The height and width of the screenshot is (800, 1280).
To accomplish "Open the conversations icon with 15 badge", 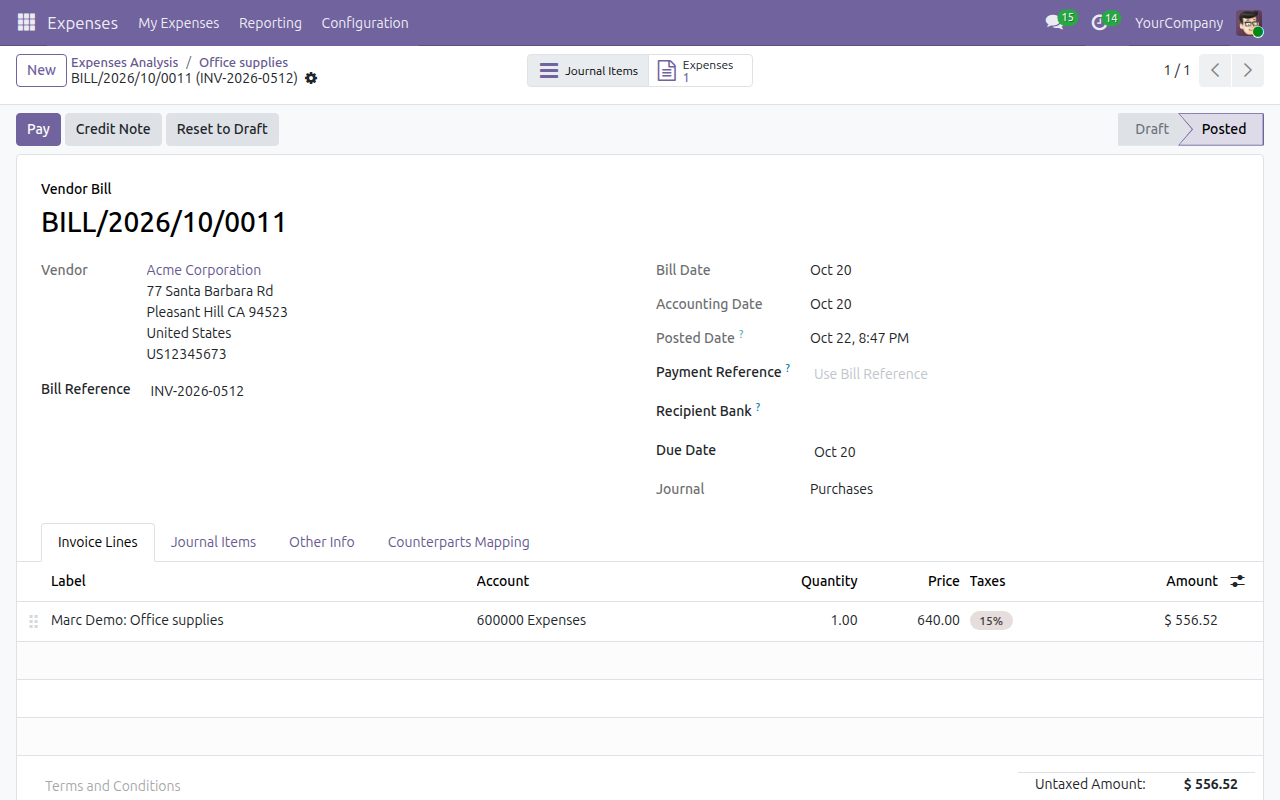I will click(1054, 22).
